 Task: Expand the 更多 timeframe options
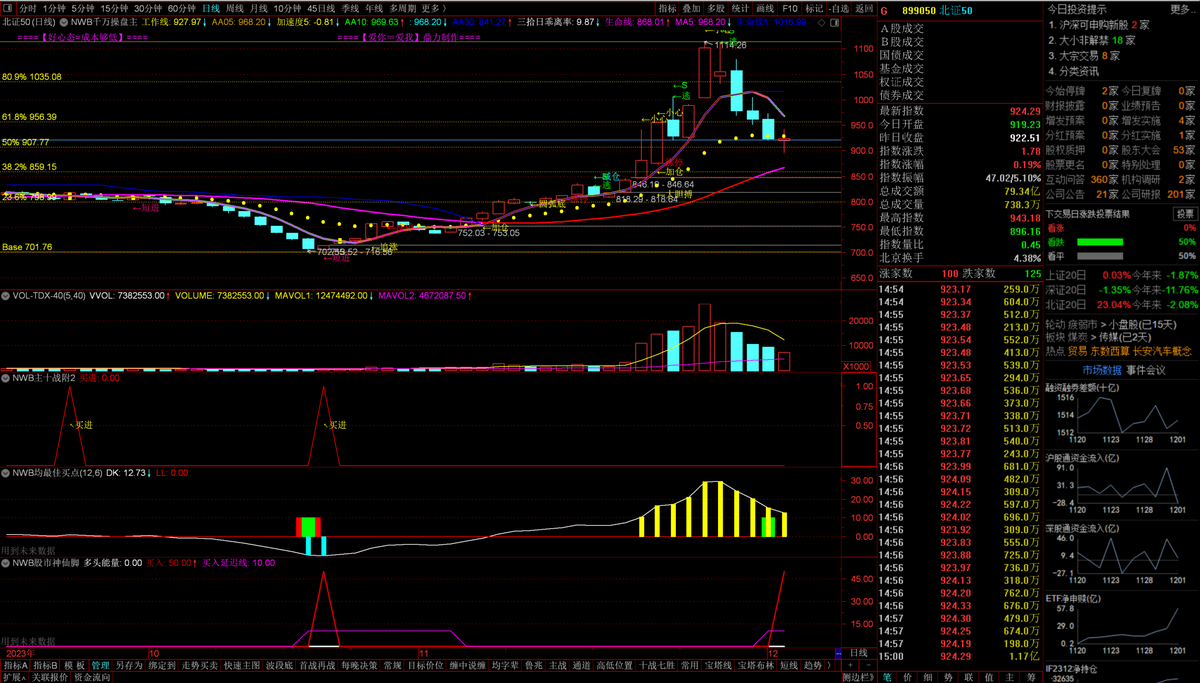[433, 7]
